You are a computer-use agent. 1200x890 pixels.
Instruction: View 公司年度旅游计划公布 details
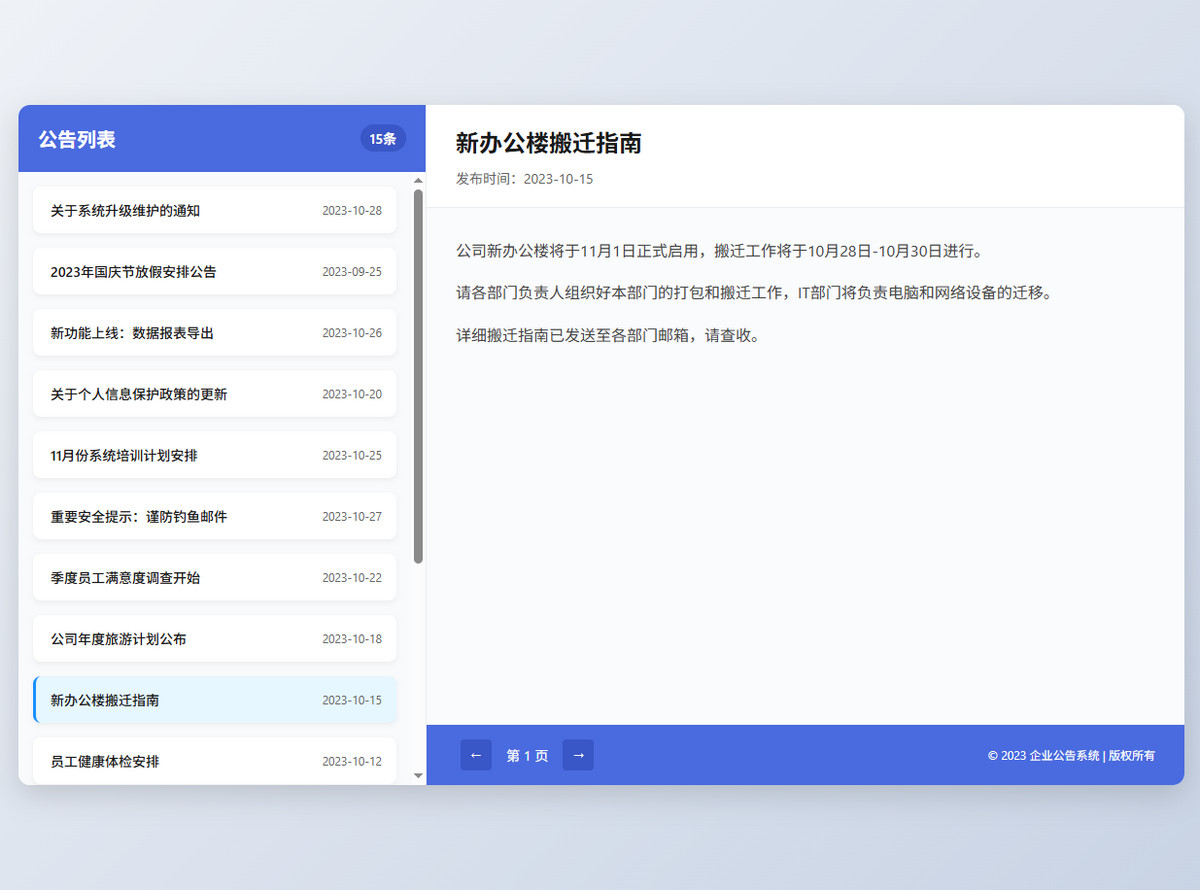pyautogui.click(x=214, y=638)
